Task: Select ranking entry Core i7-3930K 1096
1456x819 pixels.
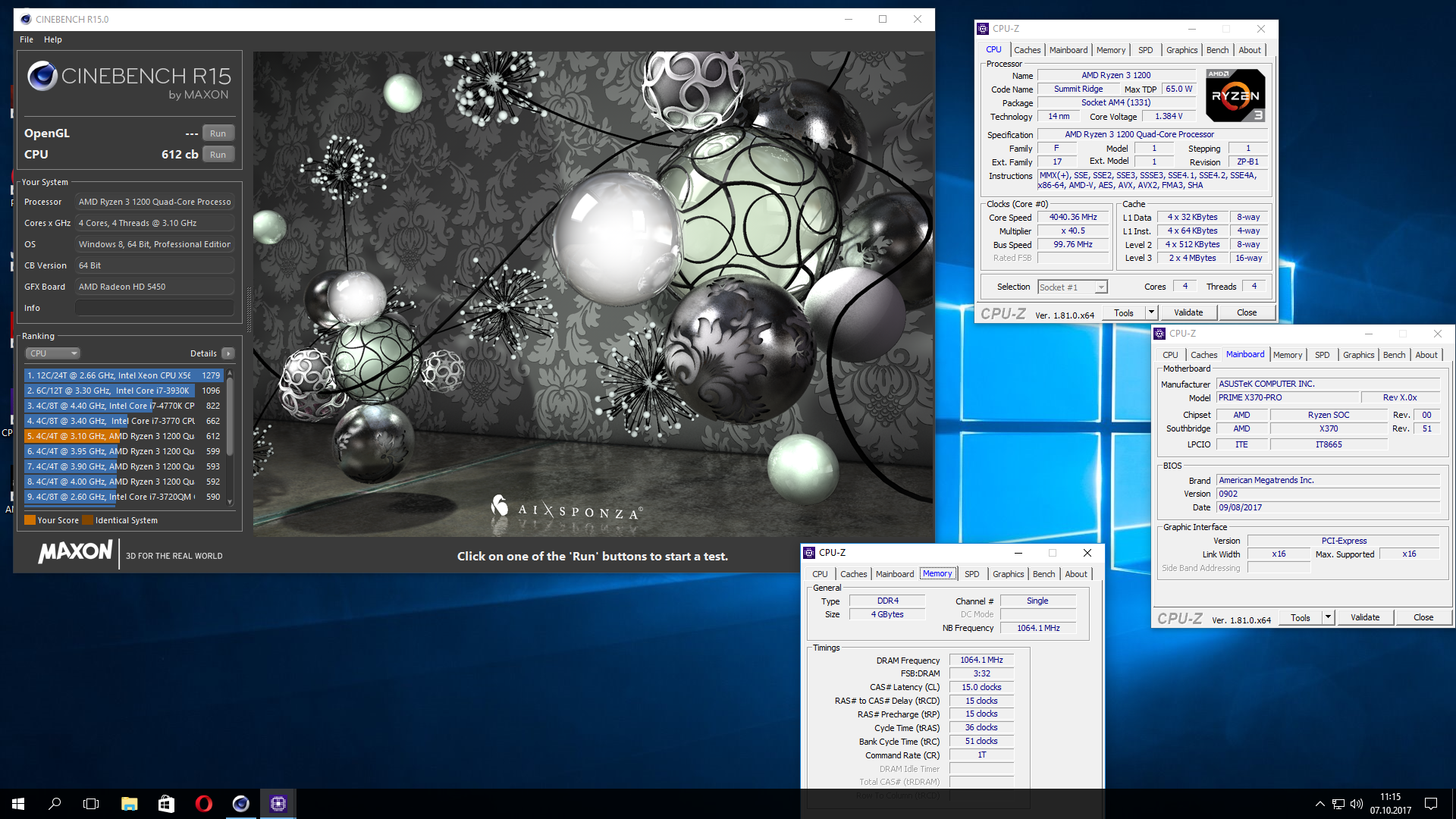Action: 124,391
